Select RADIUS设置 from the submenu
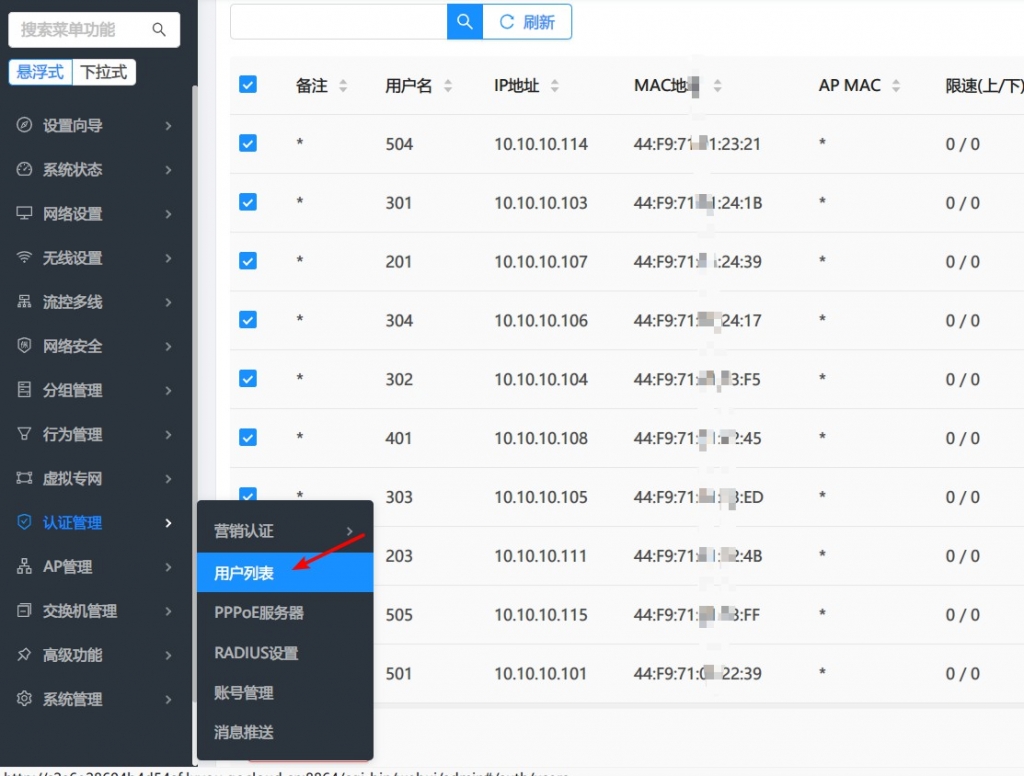 pyautogui.click(x=256, y=653)
